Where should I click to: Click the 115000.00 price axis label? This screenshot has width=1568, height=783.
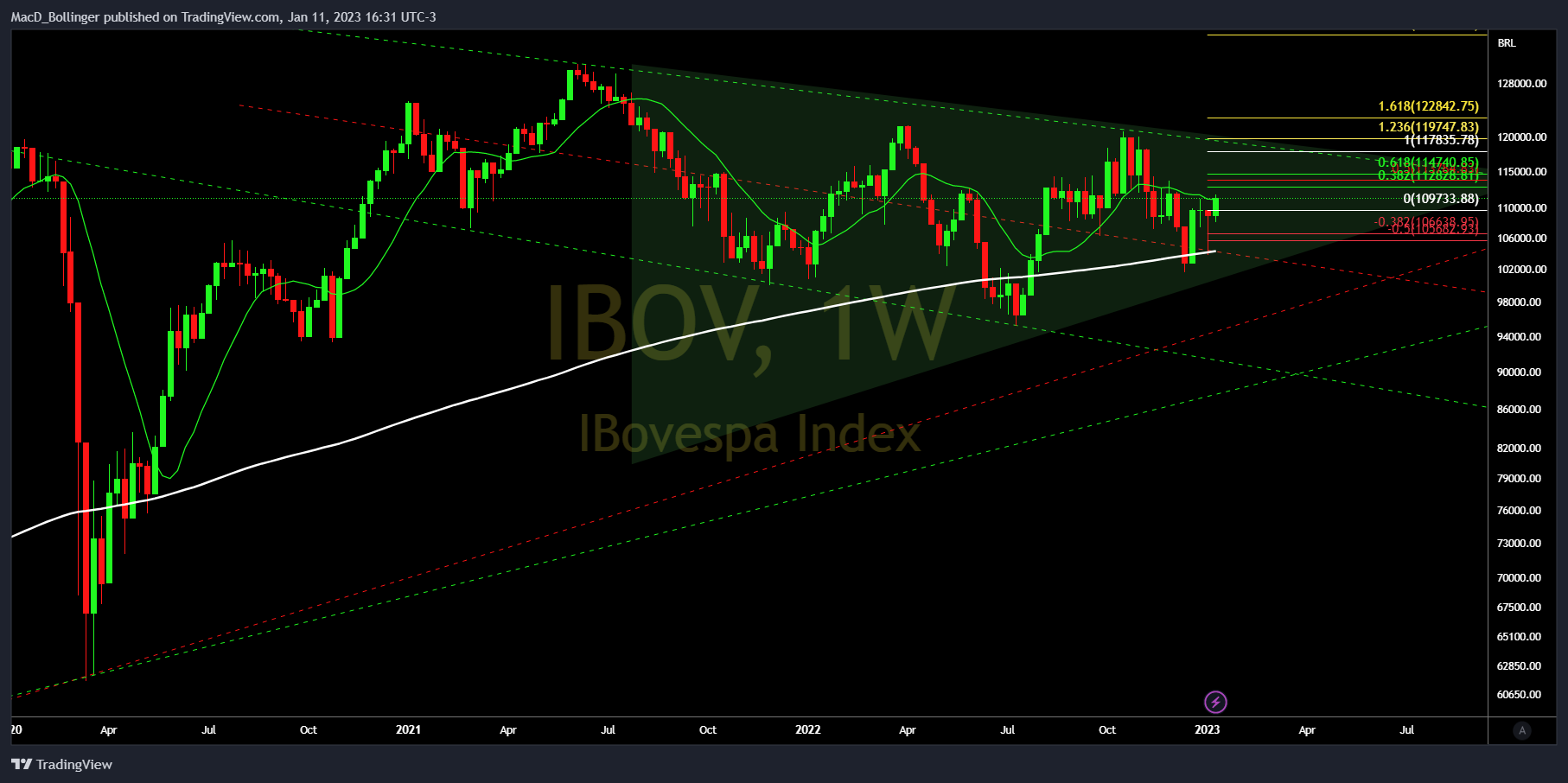coord(1522,172)
